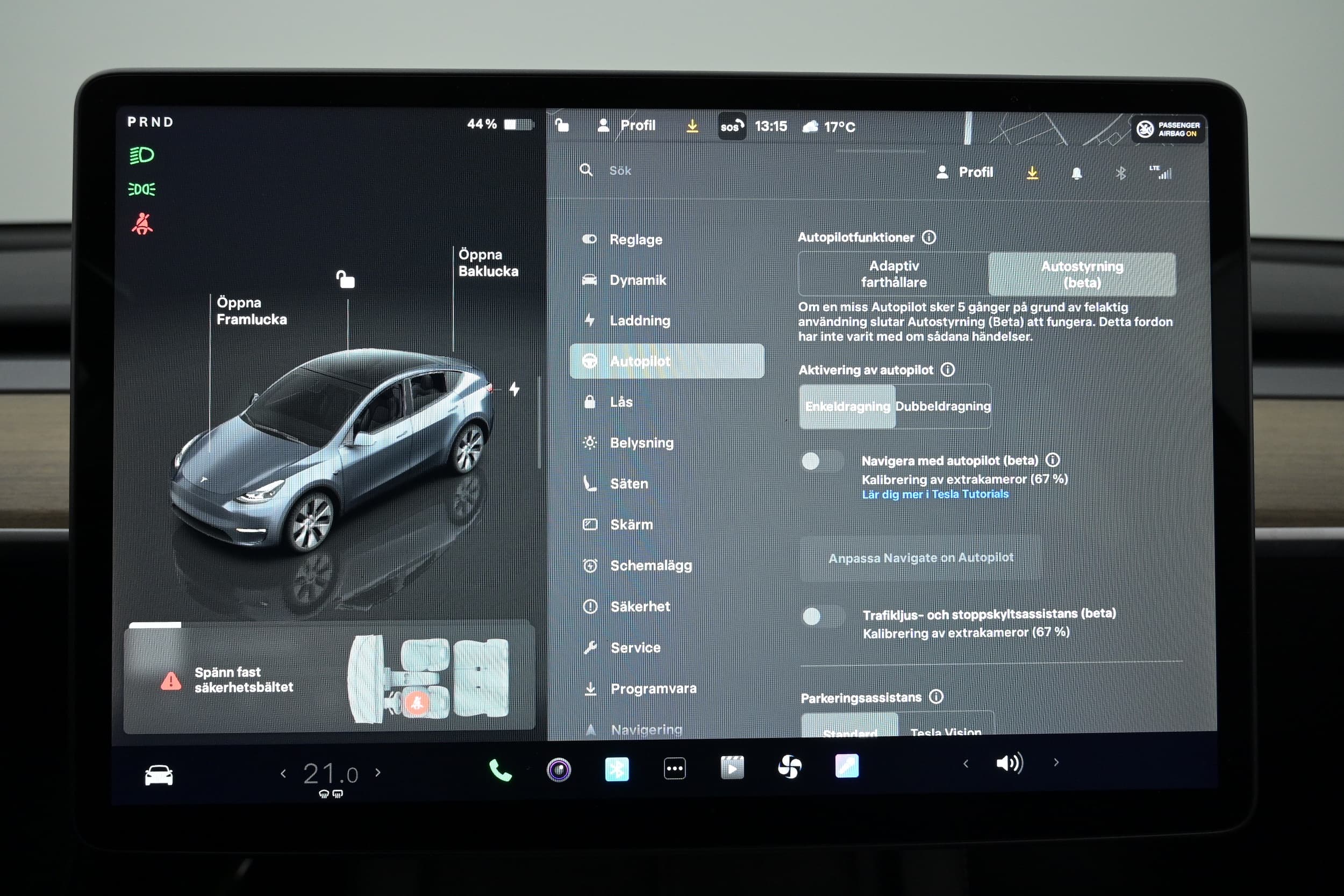The image size is (1344, 896).
Task: Show info for Autopilotfunktioner
Action: pos(929,237)
